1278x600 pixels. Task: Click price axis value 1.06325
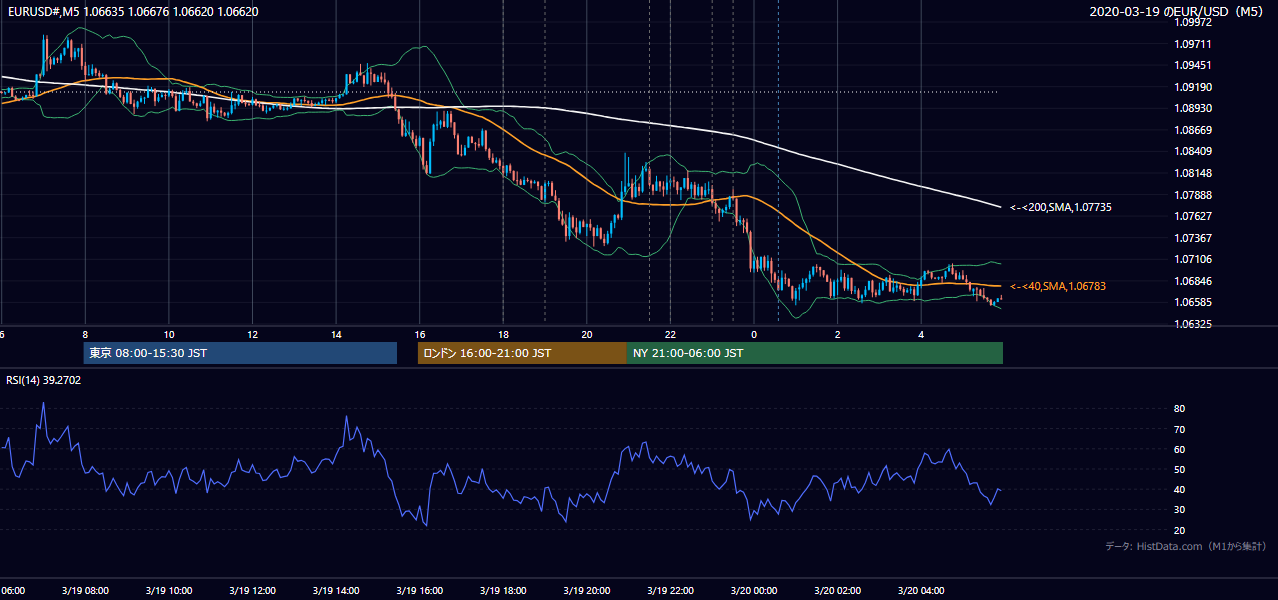tap(1194, 324)
